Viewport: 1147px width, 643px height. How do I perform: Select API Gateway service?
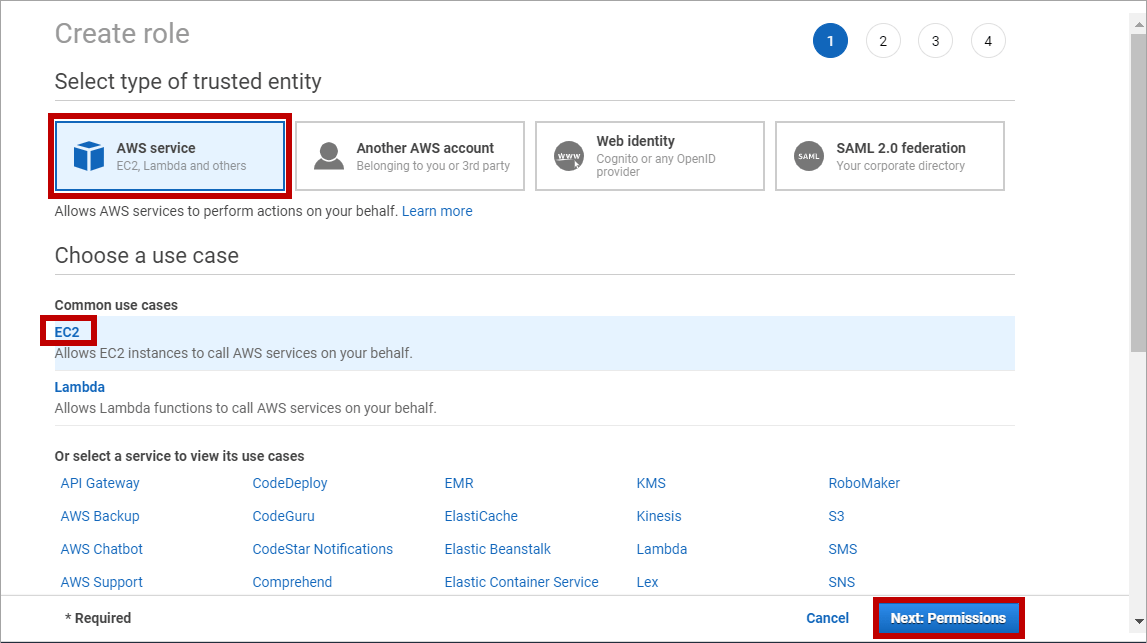[x=99, y=483]
